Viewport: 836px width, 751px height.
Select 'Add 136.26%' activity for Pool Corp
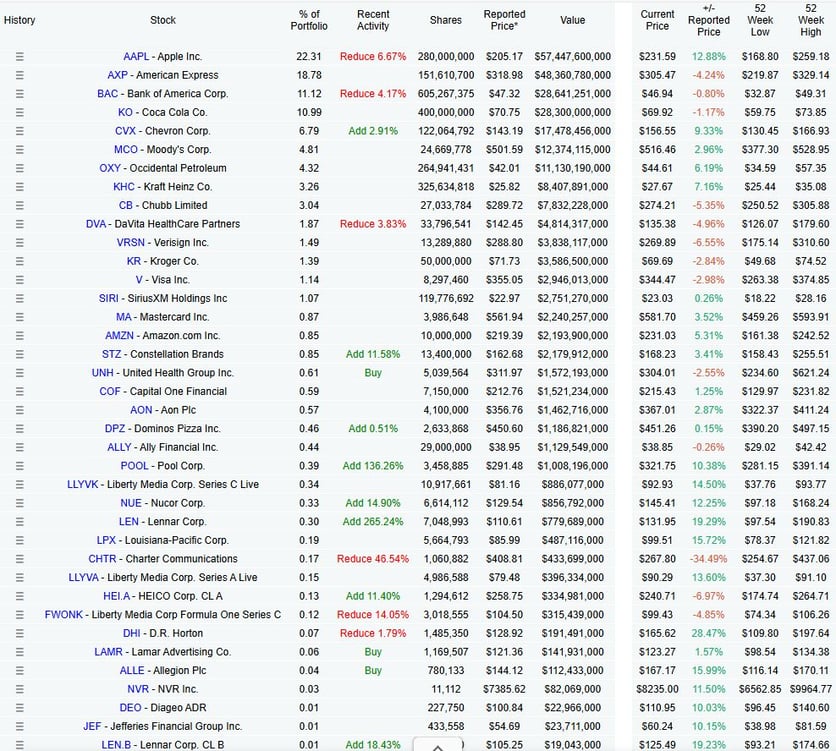pyautogui.click(x=373, y=466)
